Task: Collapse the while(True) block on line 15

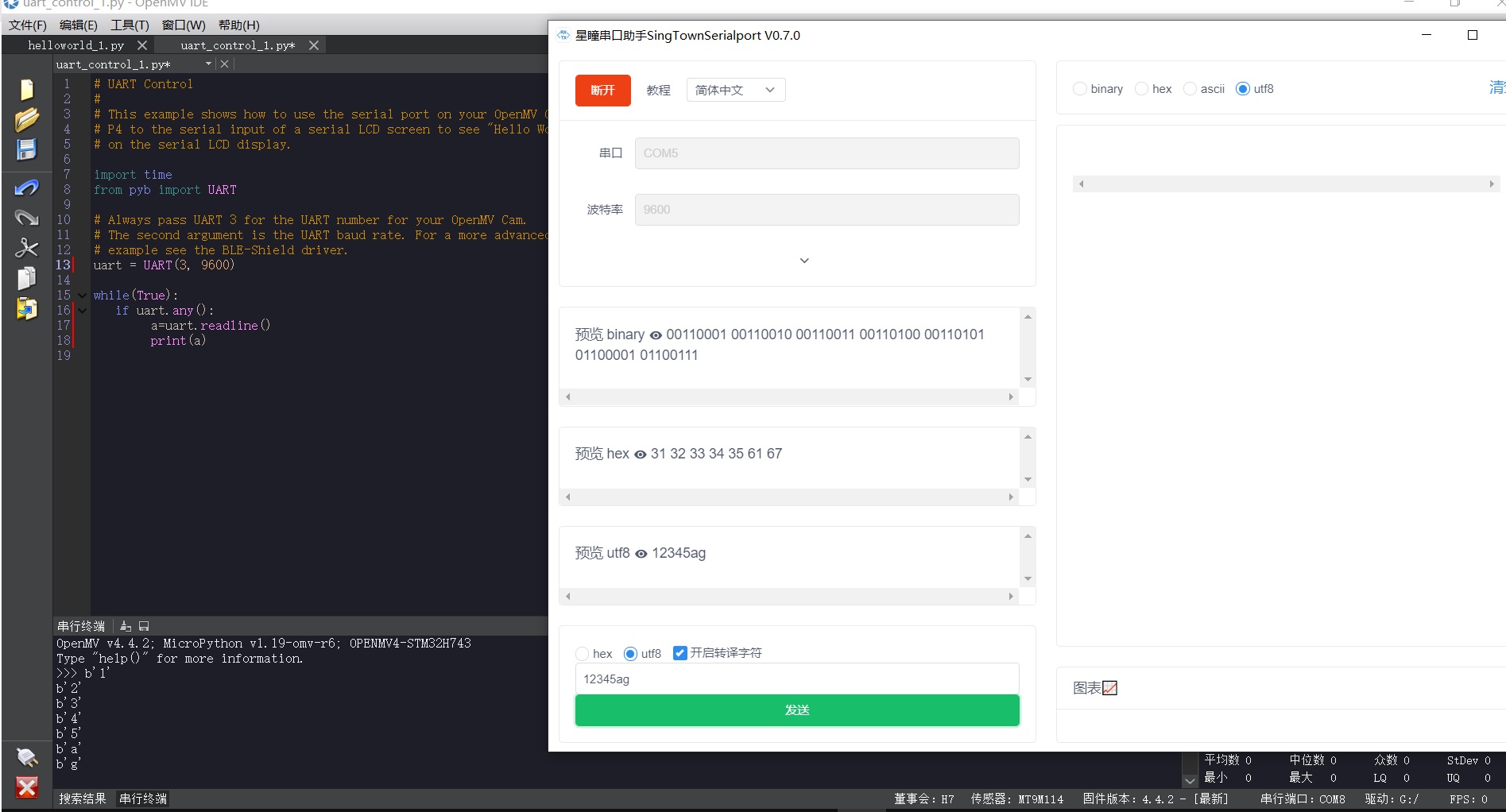Action: click(82, 296)
